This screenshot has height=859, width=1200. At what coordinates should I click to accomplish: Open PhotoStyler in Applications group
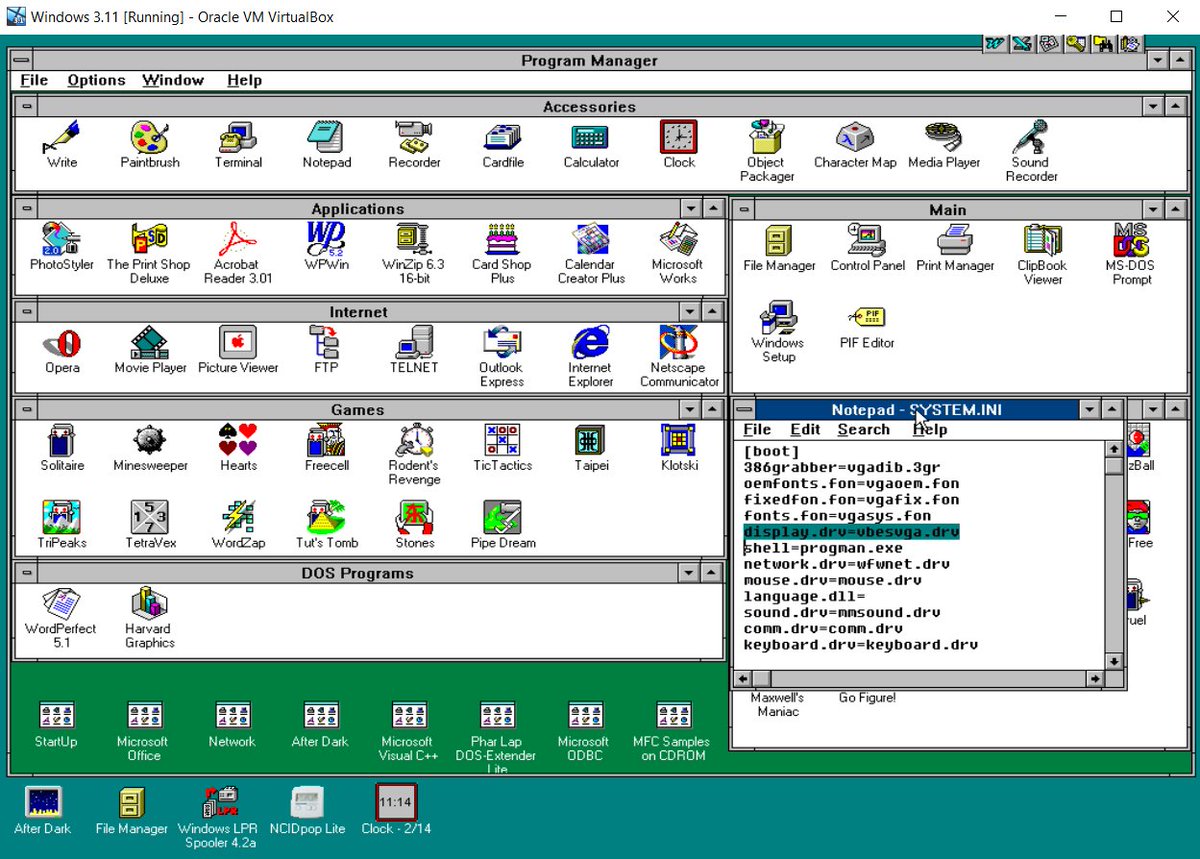pos(62,247)
